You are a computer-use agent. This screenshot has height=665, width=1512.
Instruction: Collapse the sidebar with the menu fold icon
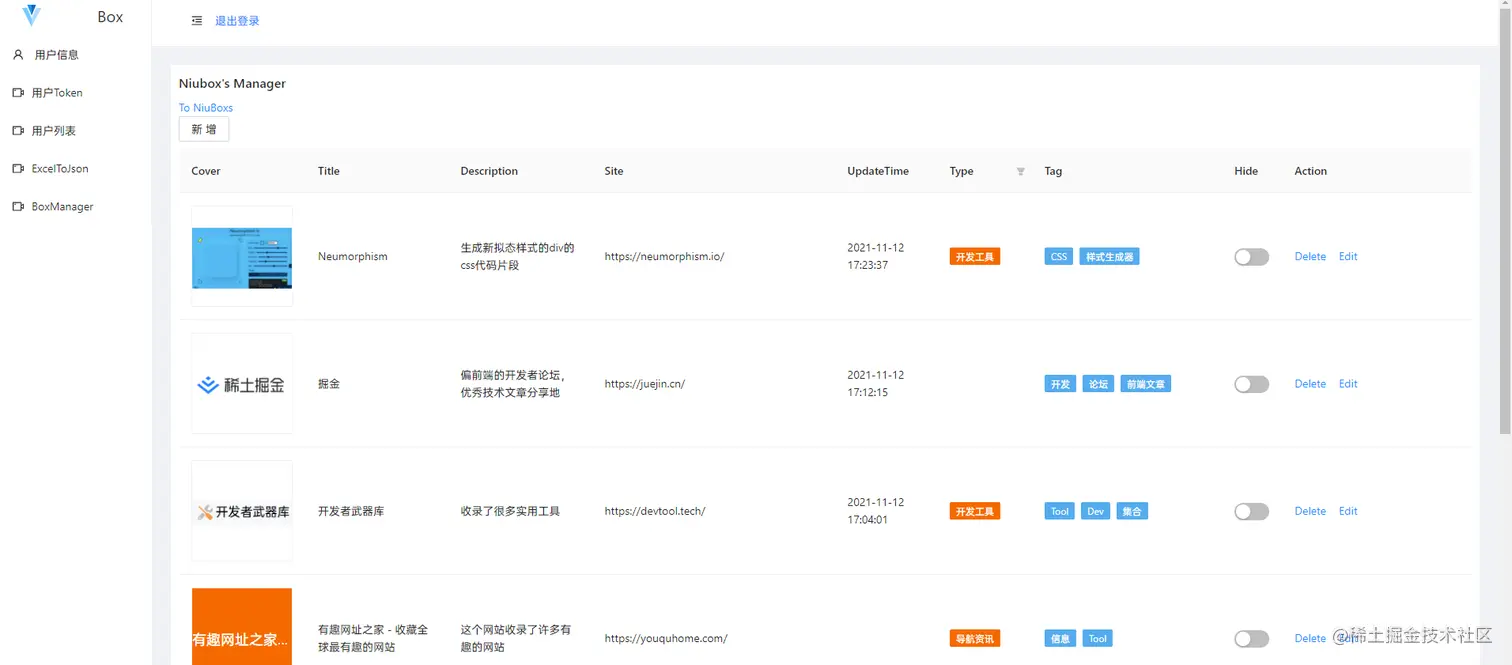click(x=197, y=21)
